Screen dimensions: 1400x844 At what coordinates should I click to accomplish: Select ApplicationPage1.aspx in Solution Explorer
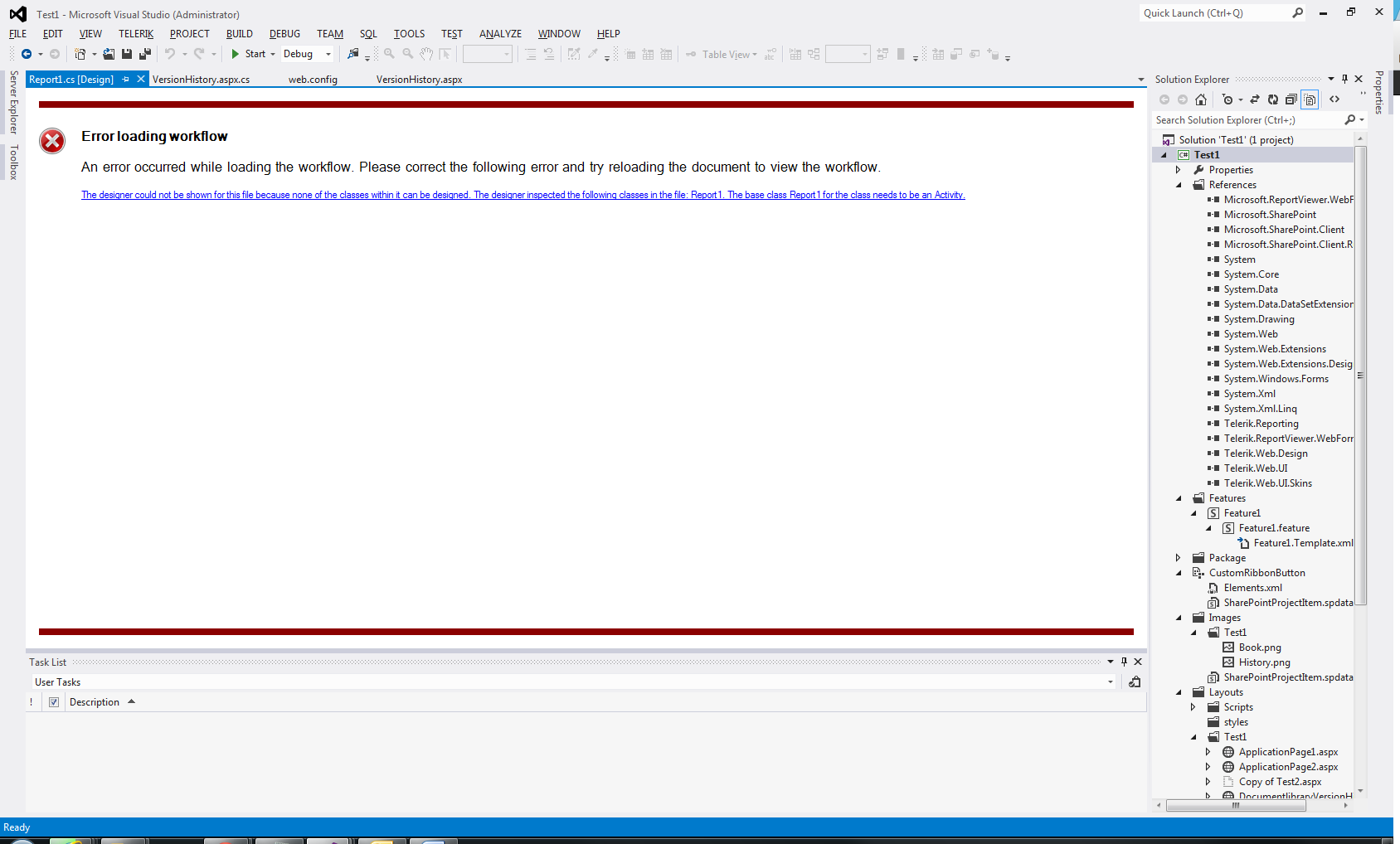pos(1289,752)
